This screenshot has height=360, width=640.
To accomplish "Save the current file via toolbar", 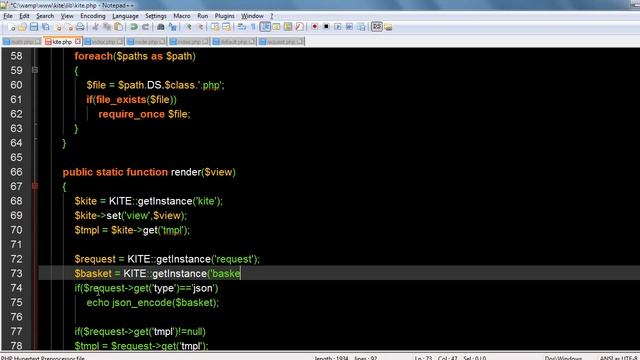I will pos(34,27).
